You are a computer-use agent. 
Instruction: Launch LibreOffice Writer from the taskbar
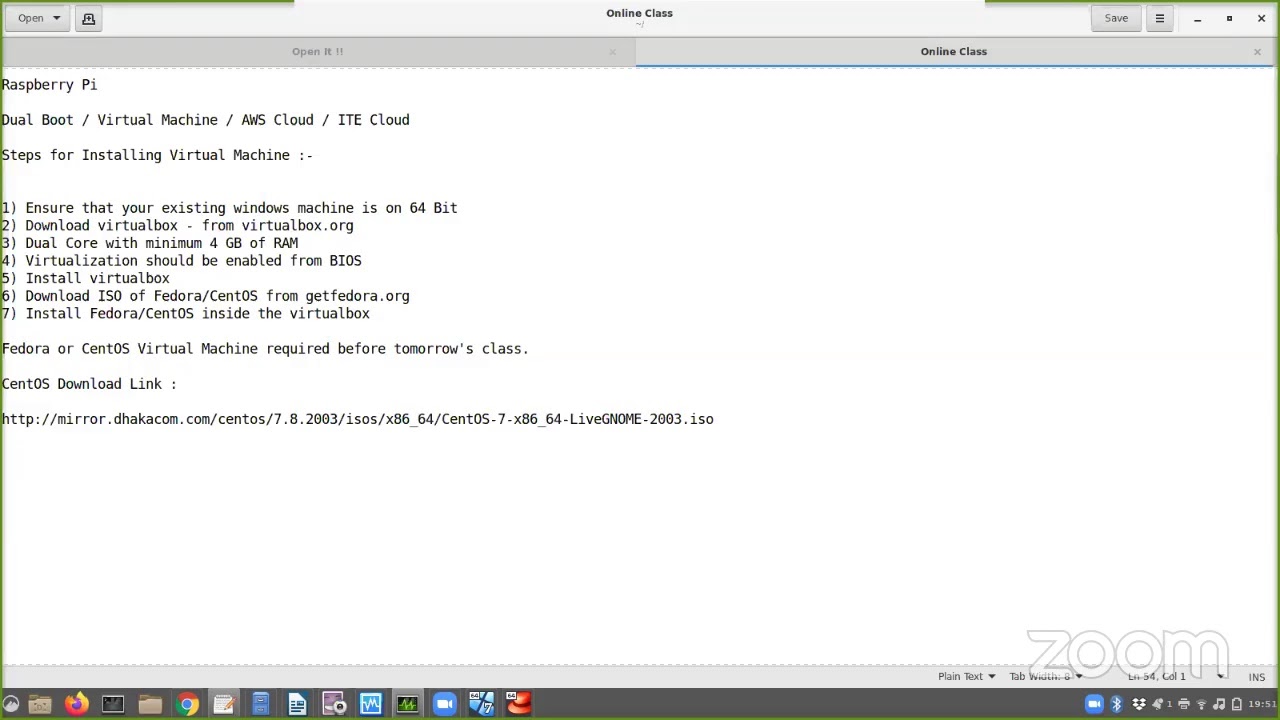(x=297, y=704)
